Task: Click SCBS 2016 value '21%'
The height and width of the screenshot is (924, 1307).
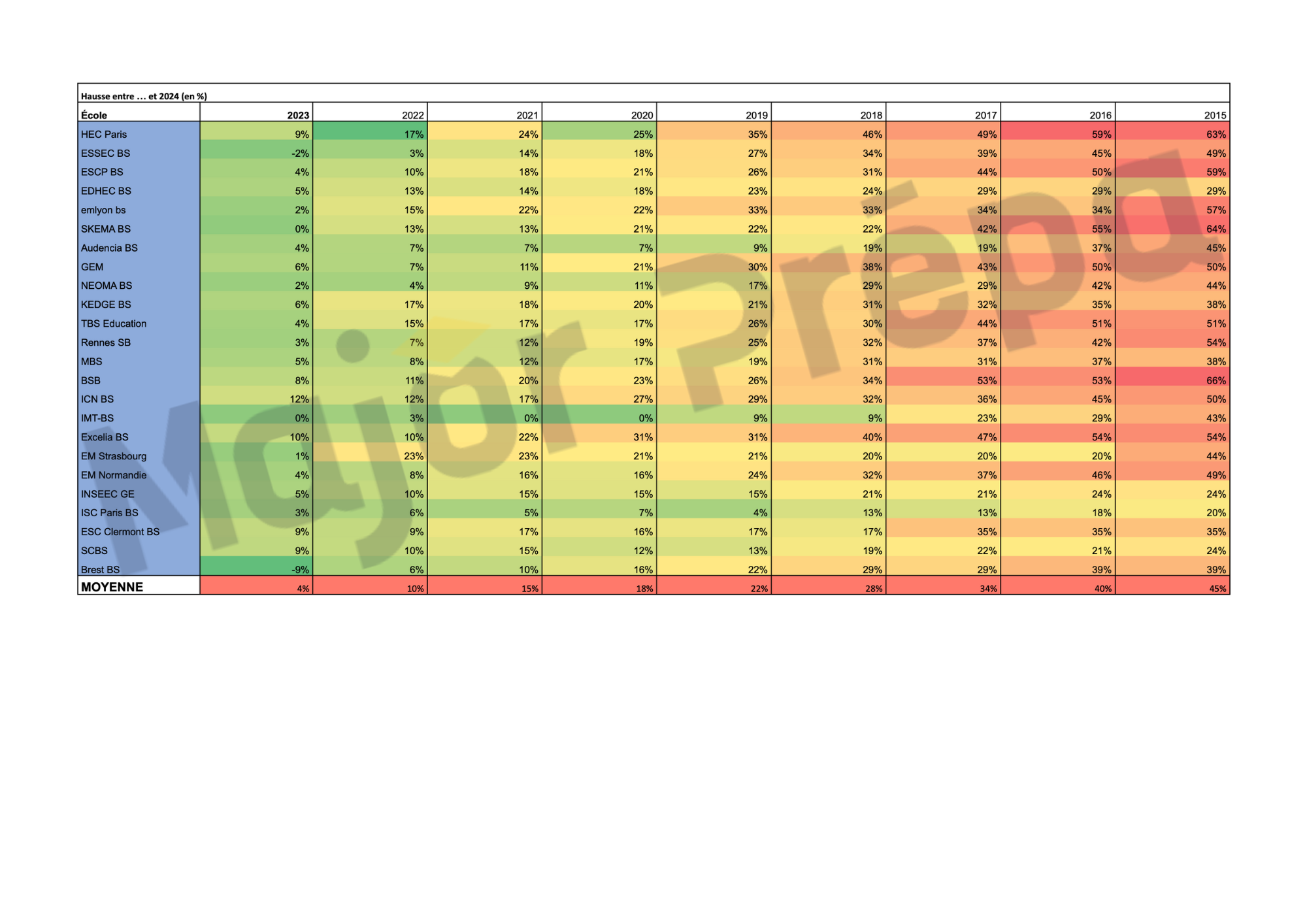Action: pyautogui.click(x=1102, y=550)
